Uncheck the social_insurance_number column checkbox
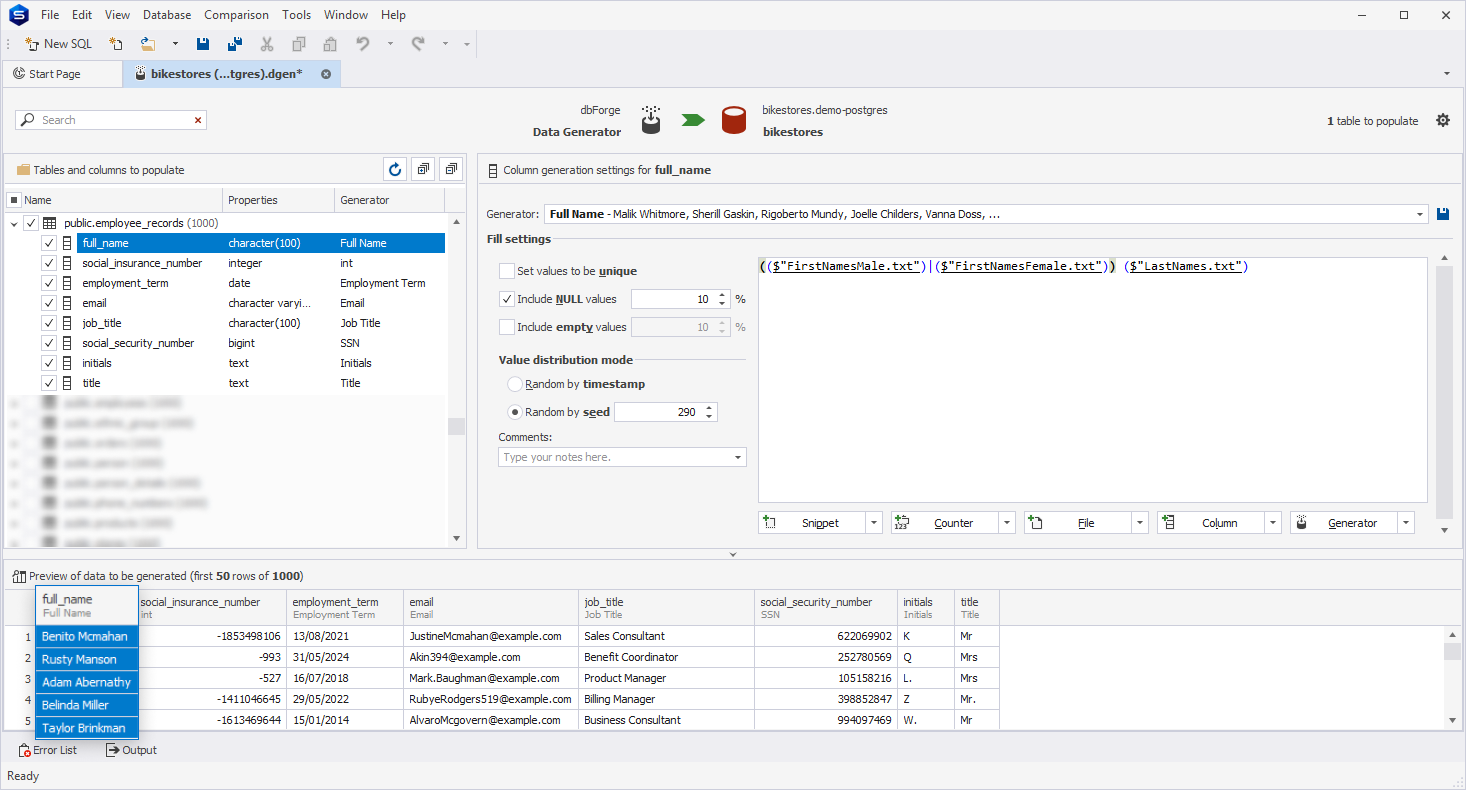The width and height of the screenshot is (1466, 790). [x=49, y=263]
